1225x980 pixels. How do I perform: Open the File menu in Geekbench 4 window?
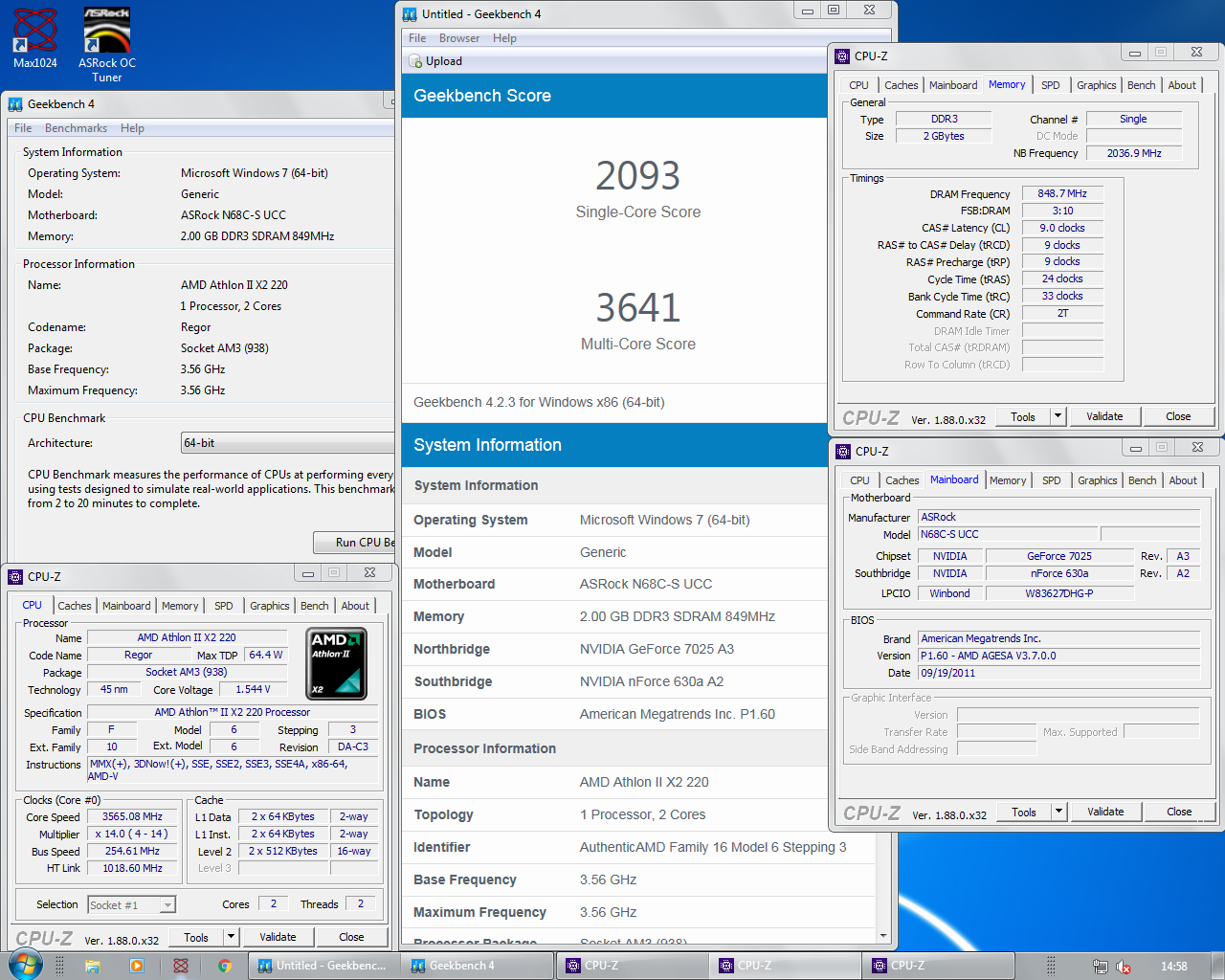[x=23, y=128]
